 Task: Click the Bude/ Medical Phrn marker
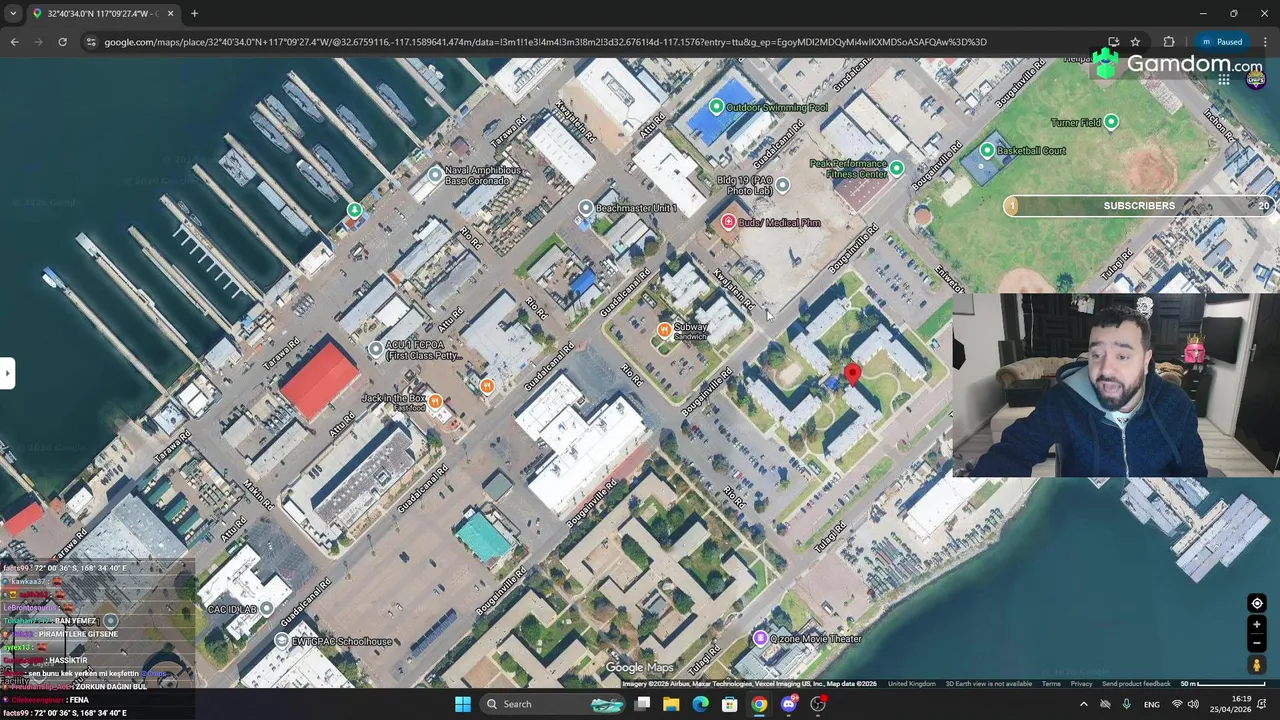[728, 222]
